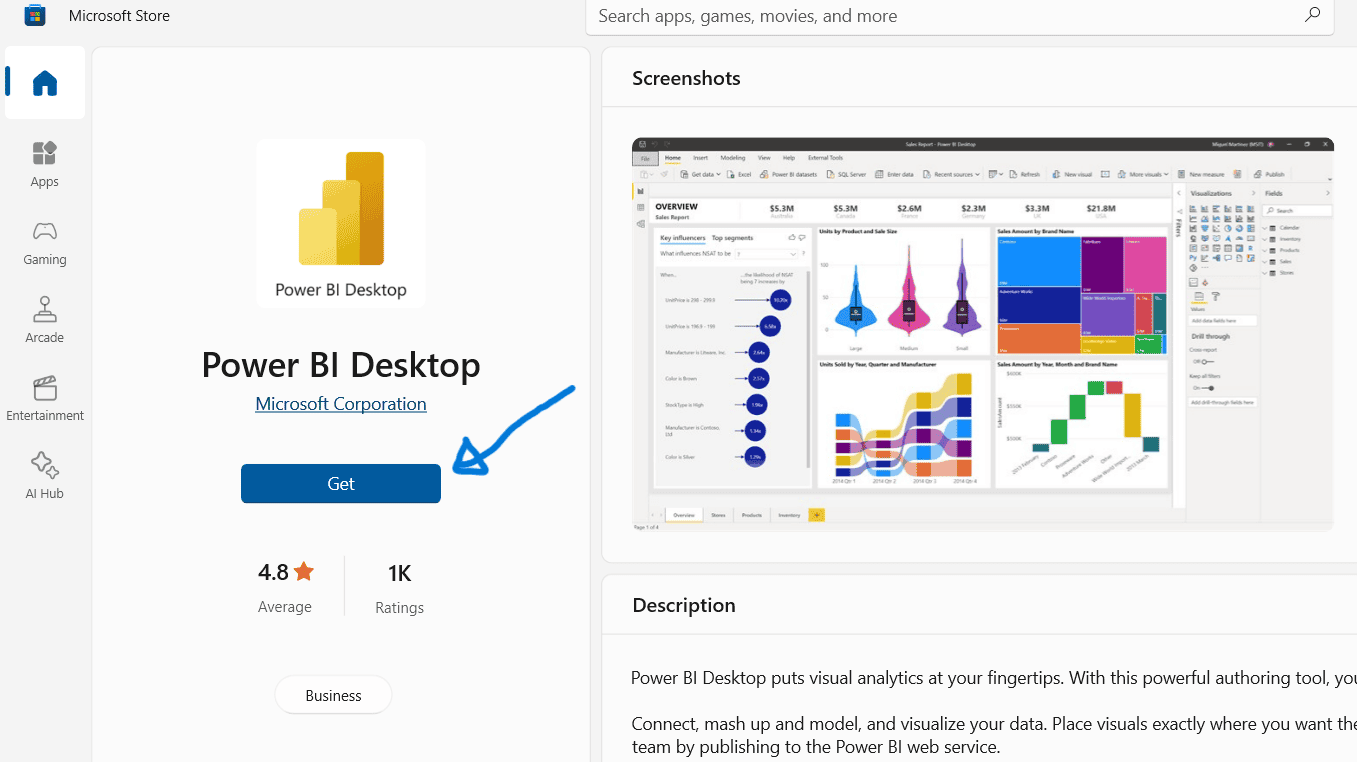This screenshot has width=1357, height=762.
Task: Open the Apps section in sidebar
Action: (x=45, y=164)
